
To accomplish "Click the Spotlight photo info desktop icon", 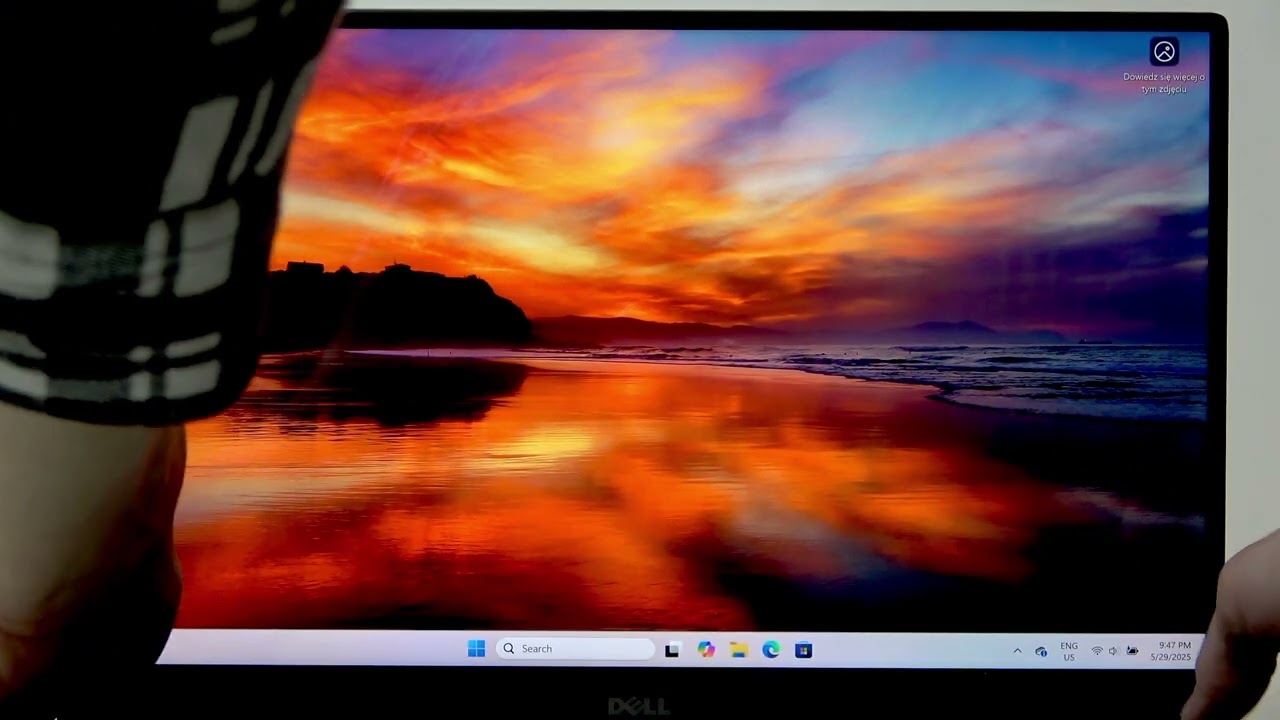I will 1164,52.
